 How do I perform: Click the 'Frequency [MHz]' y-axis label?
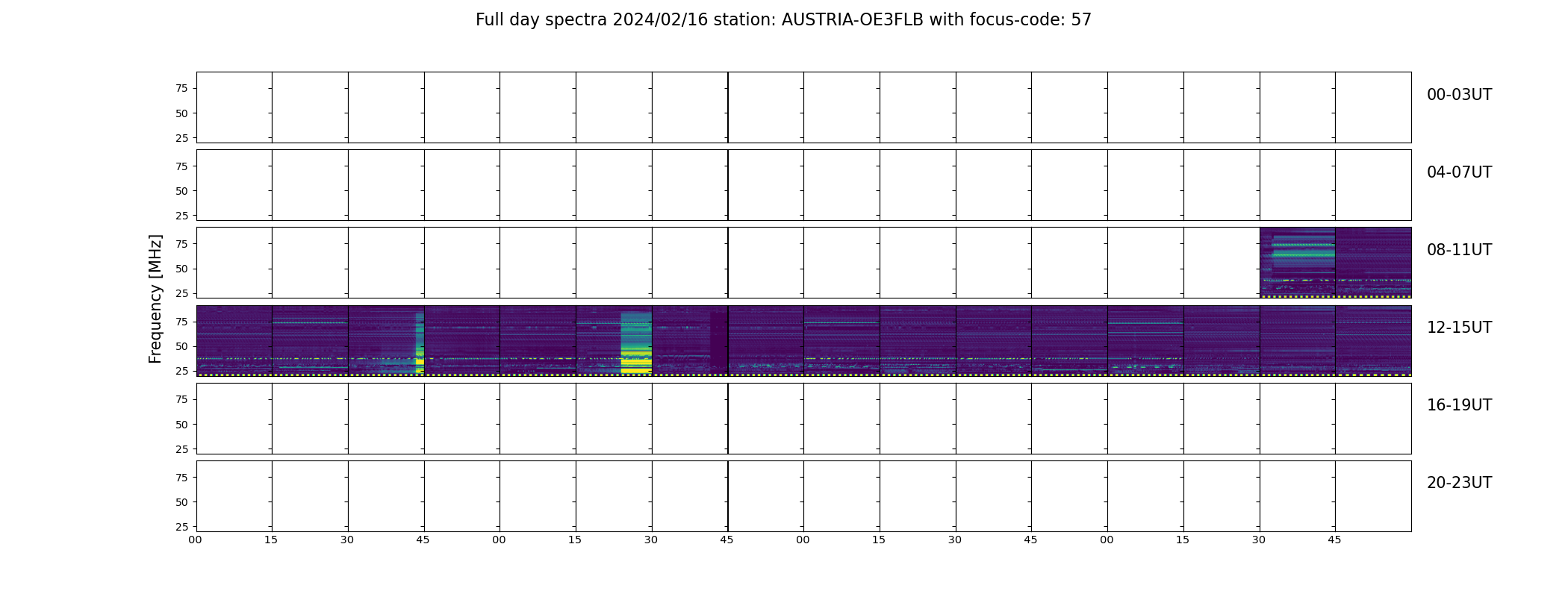[155, 298]
